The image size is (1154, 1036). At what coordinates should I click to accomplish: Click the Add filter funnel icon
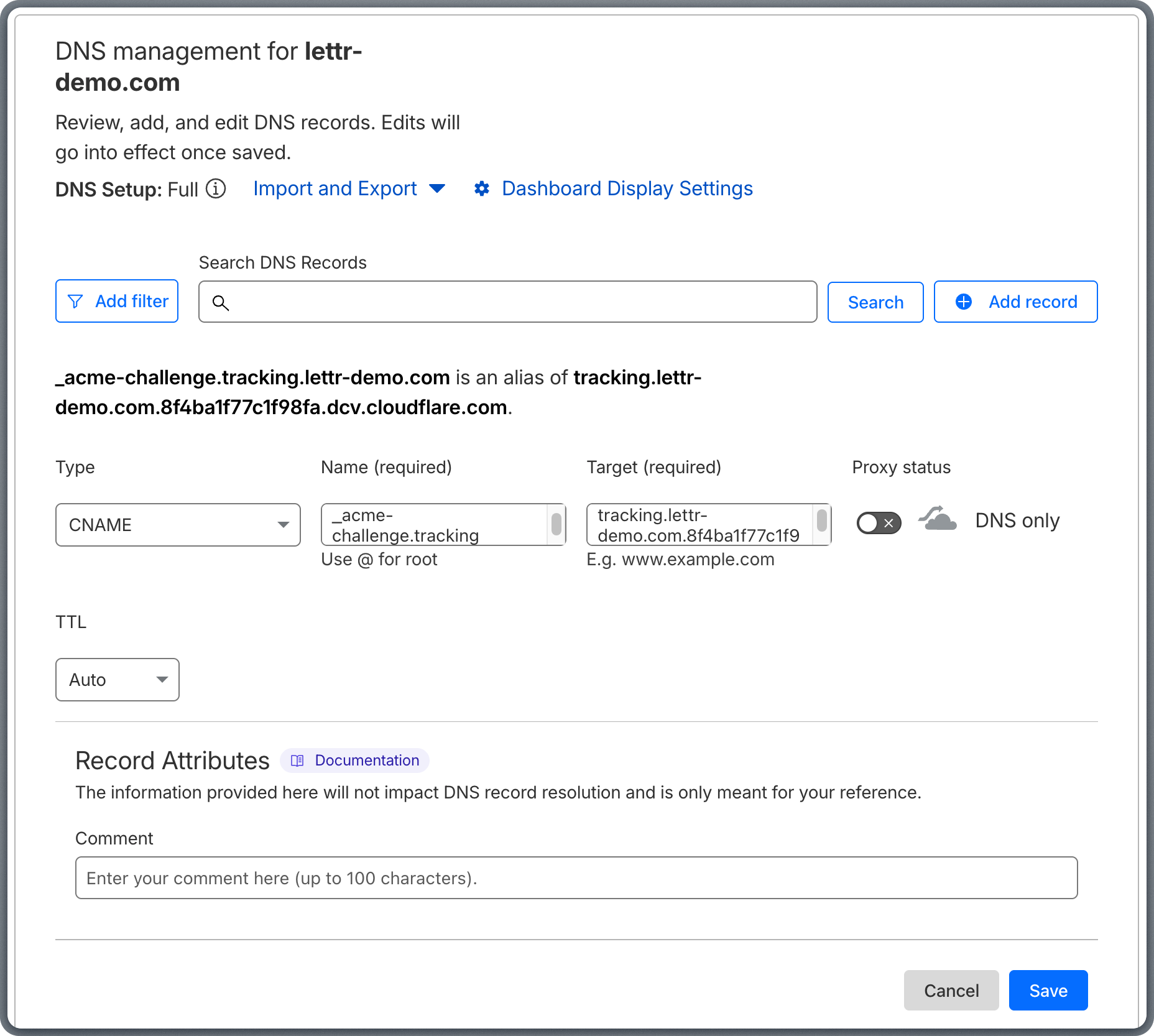(x=75, y=301)
